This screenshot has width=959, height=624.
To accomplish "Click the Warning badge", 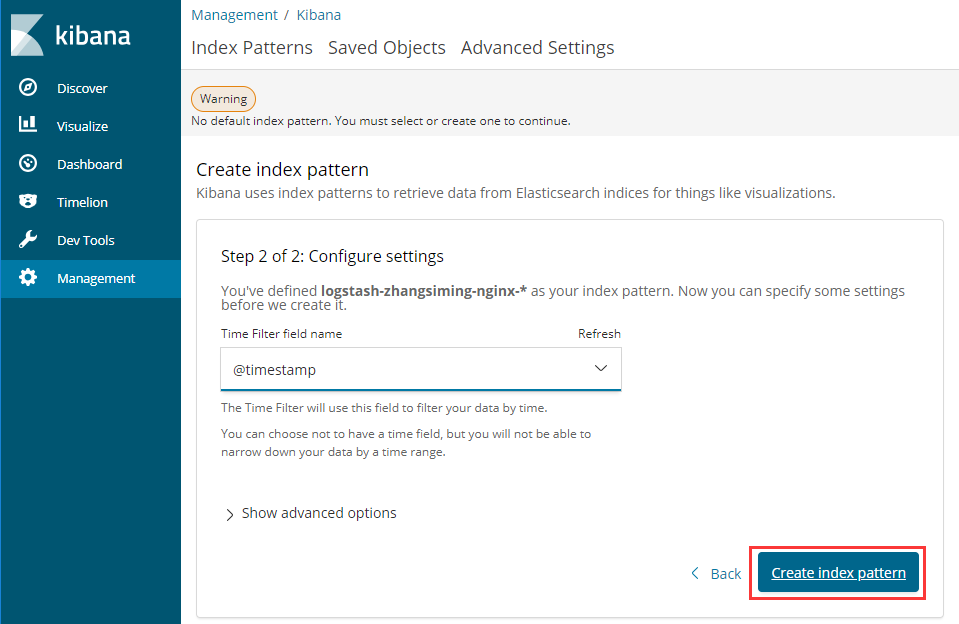I will point(223,98).
